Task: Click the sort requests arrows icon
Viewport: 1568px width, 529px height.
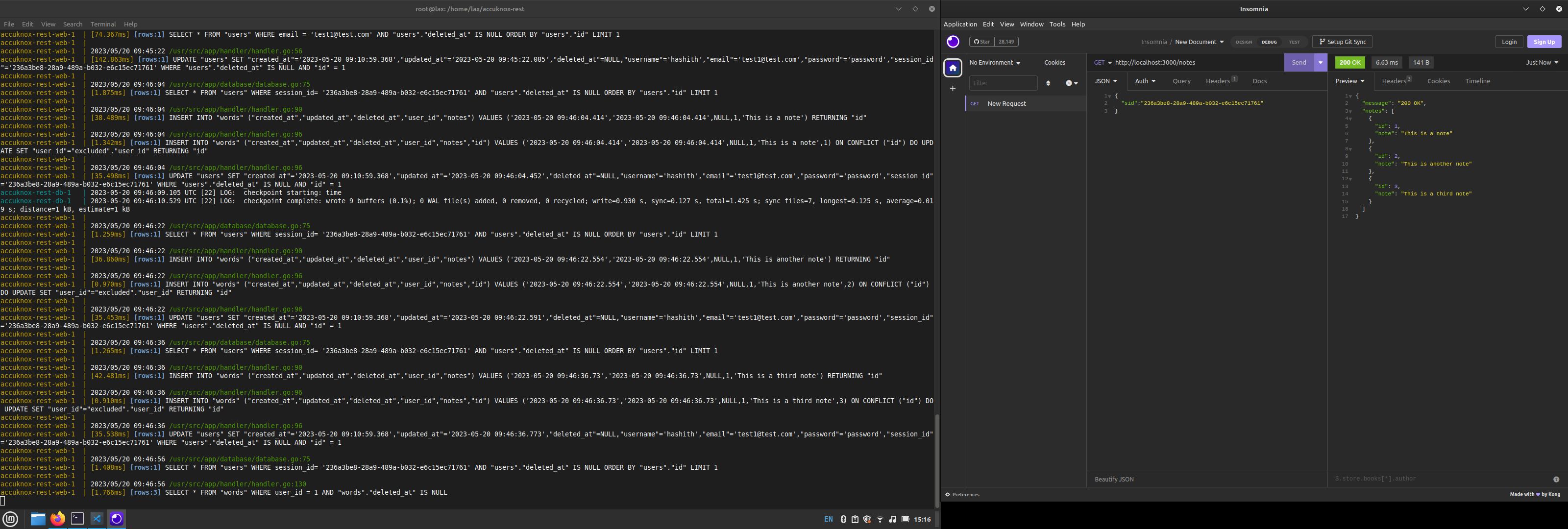Action: (1048, 83)
